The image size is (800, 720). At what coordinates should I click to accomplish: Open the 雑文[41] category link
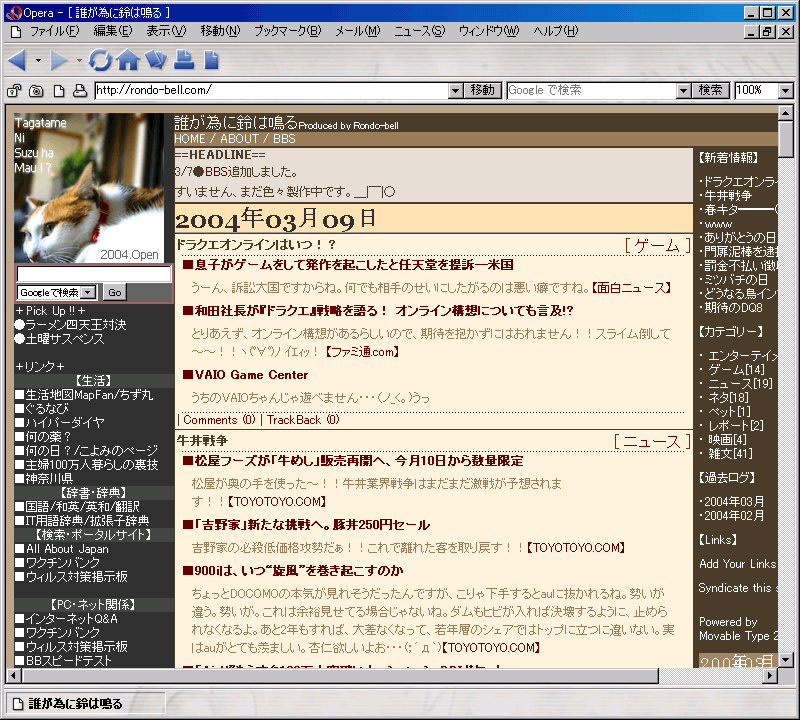[730, 454]
